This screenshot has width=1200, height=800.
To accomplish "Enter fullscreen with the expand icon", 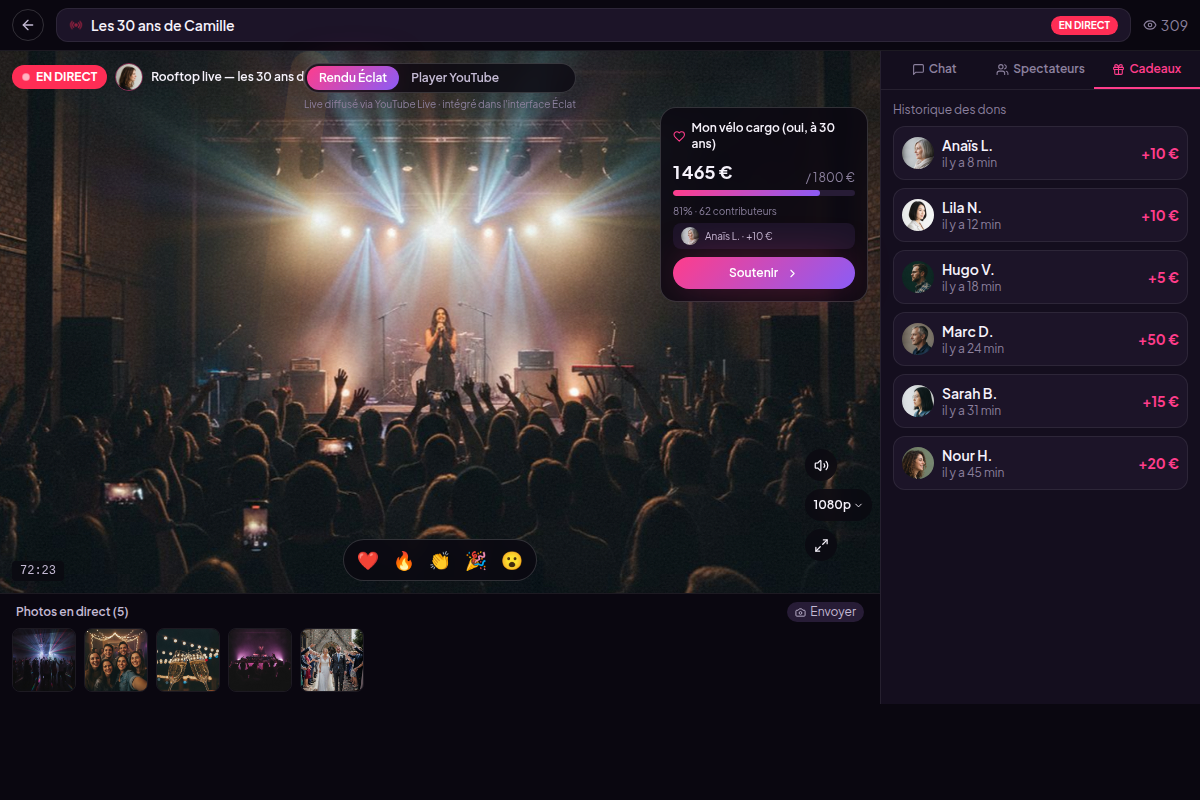I will (821, 545).
